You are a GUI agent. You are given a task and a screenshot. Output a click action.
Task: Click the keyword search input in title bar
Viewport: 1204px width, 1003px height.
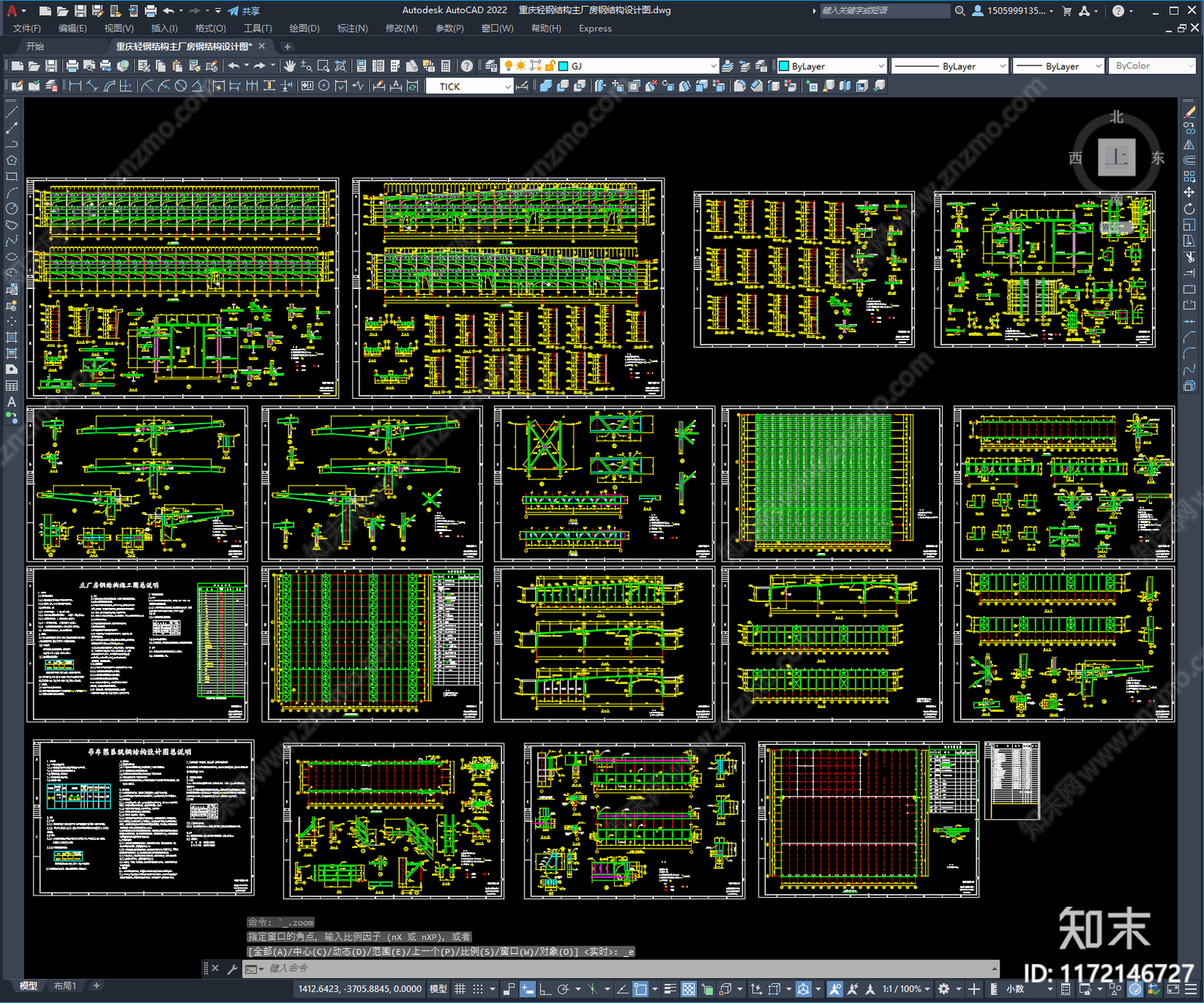click(x=885, y=11)
